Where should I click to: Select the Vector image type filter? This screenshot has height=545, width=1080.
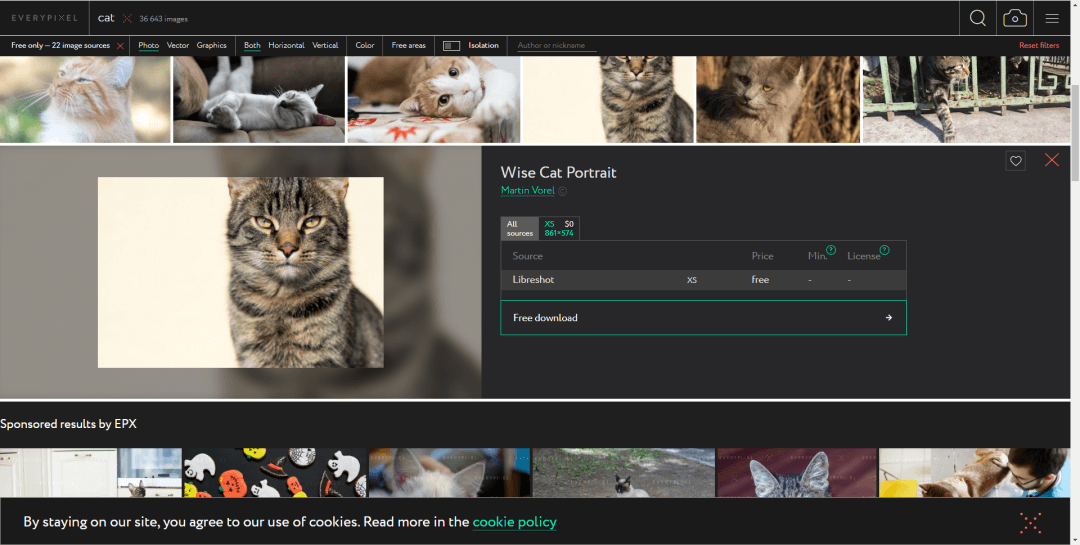click(x=178, y=46)
